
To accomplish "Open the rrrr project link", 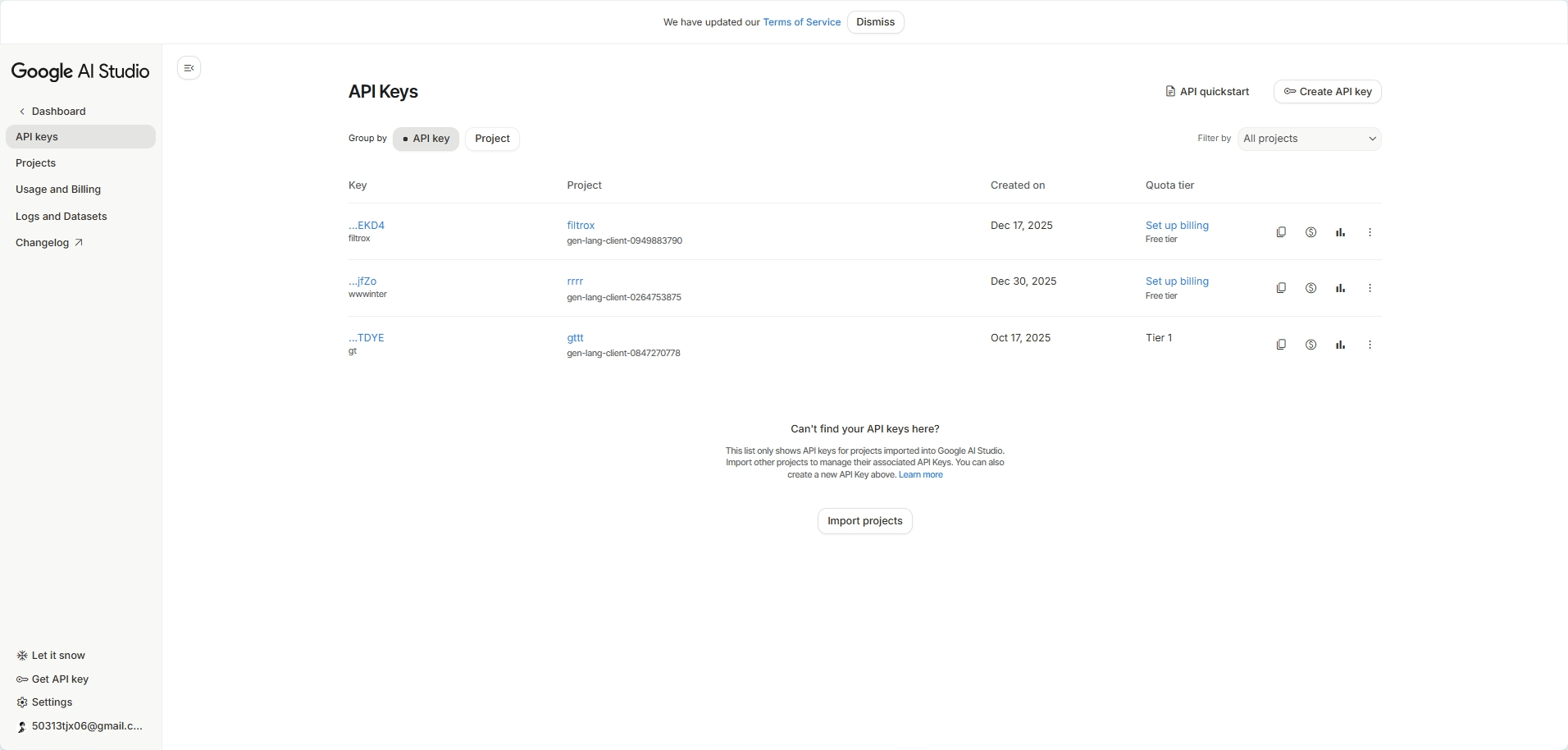I will click(x=575, y=281).
